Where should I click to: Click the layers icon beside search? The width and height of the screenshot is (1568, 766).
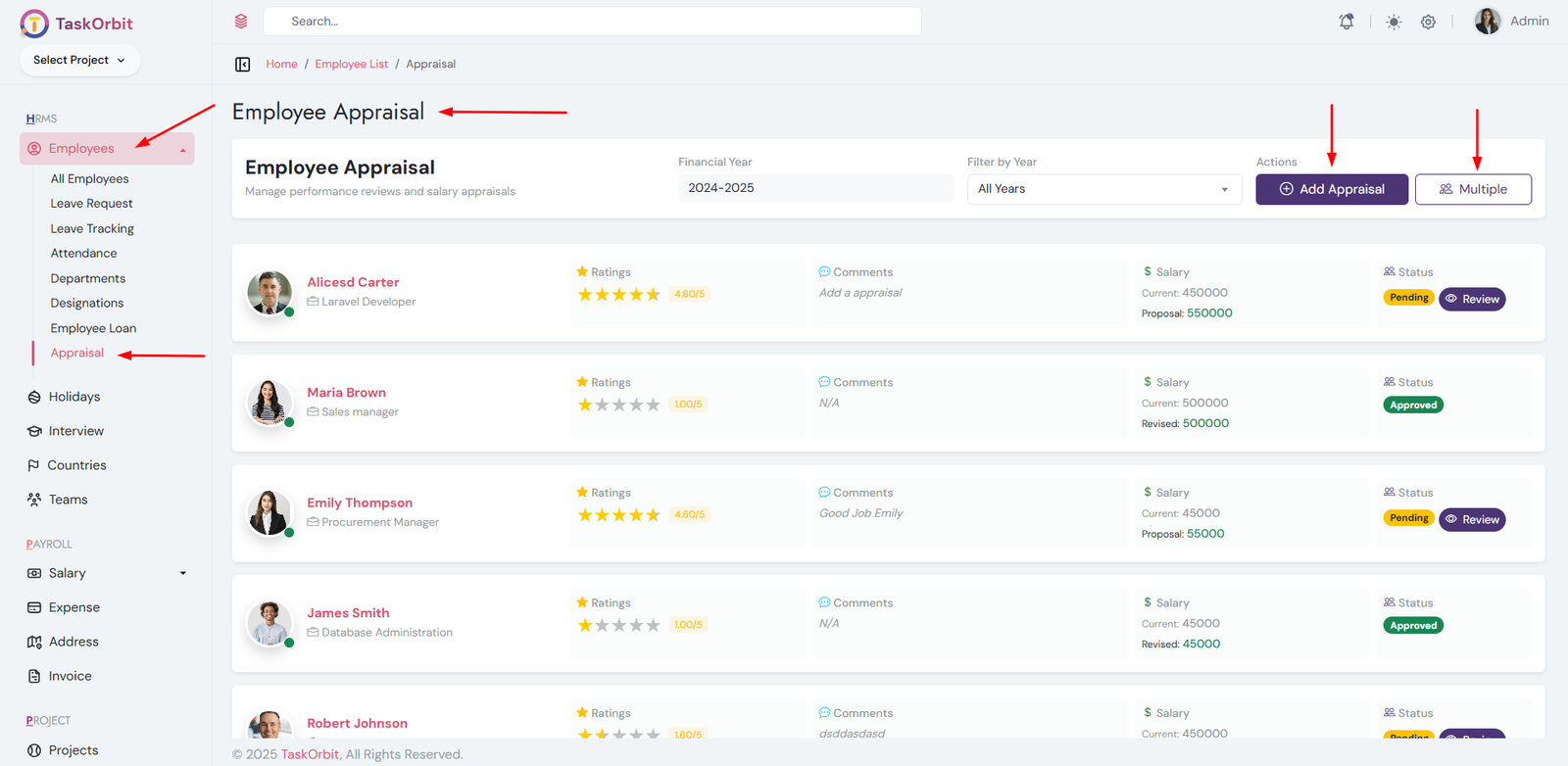pos(241,22)
